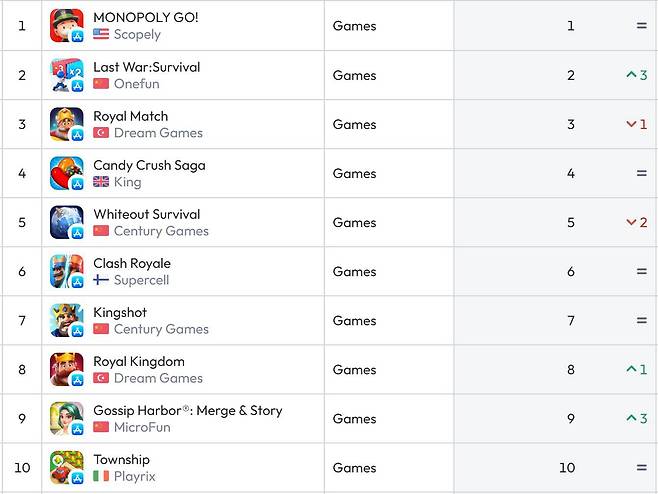658x494 pixels.
Task: Open the MONOPOLY GO! title link
Action: click(x=146, y=17)
